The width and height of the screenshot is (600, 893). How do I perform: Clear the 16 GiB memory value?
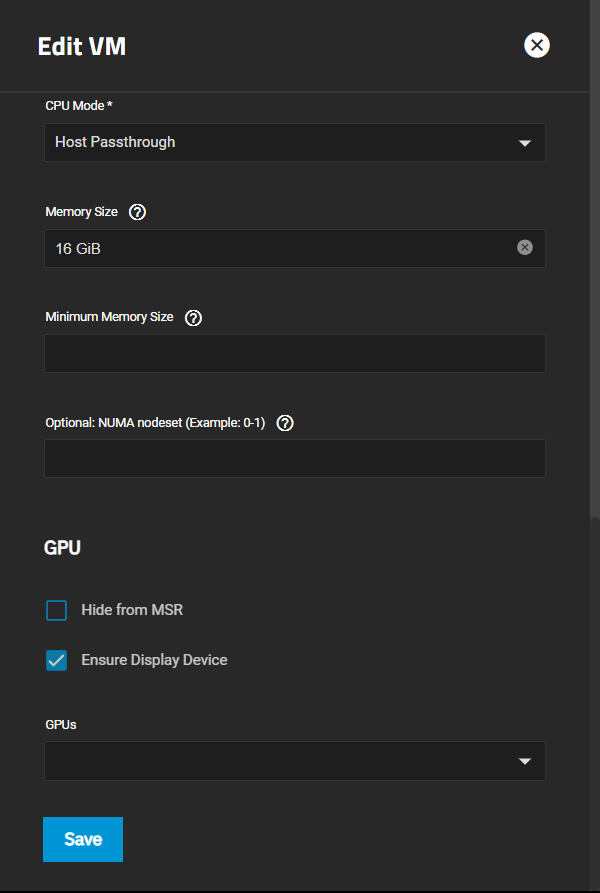coord(525,247)
